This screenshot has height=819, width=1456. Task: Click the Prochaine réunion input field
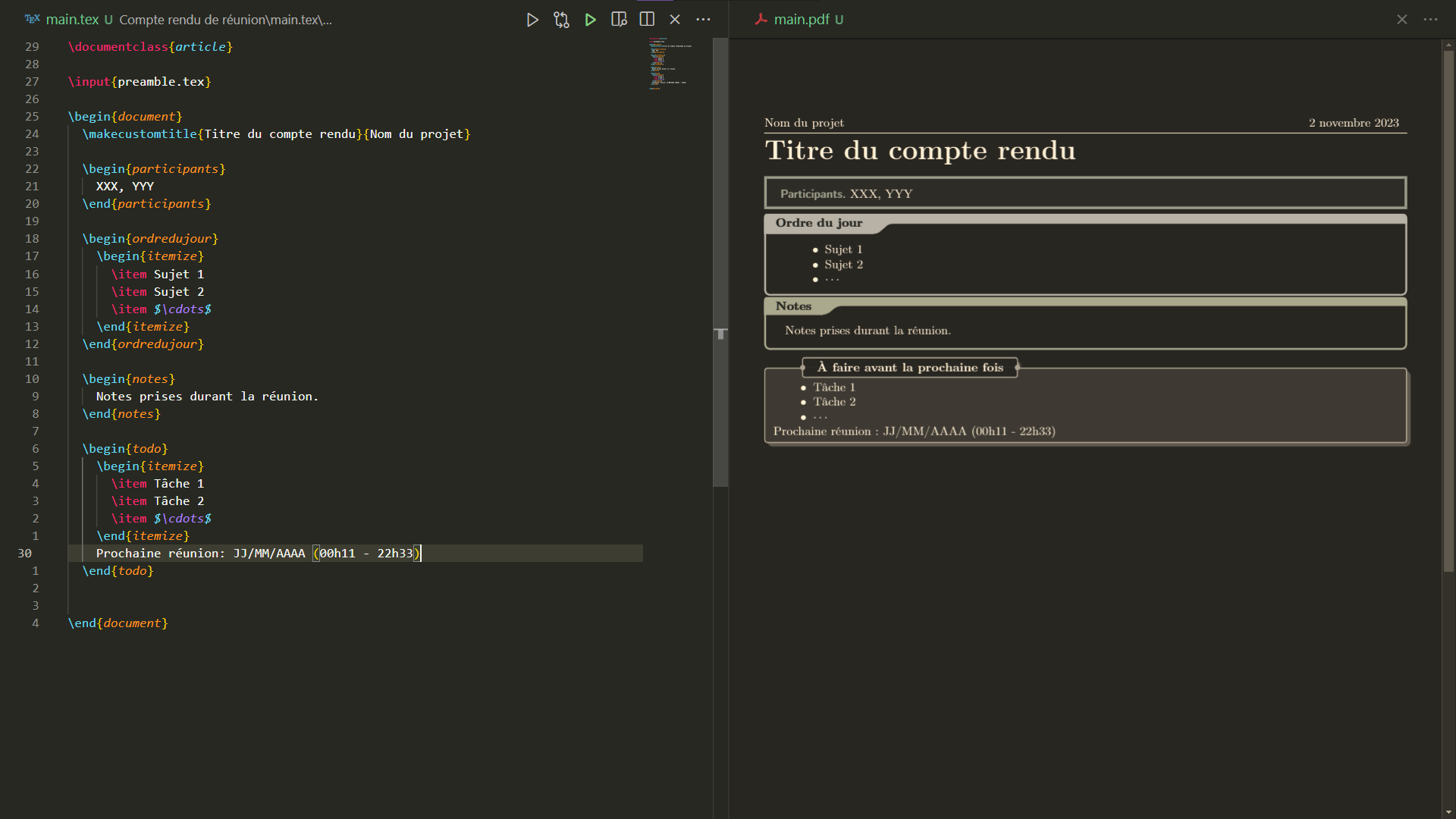[x=257, y=553]
